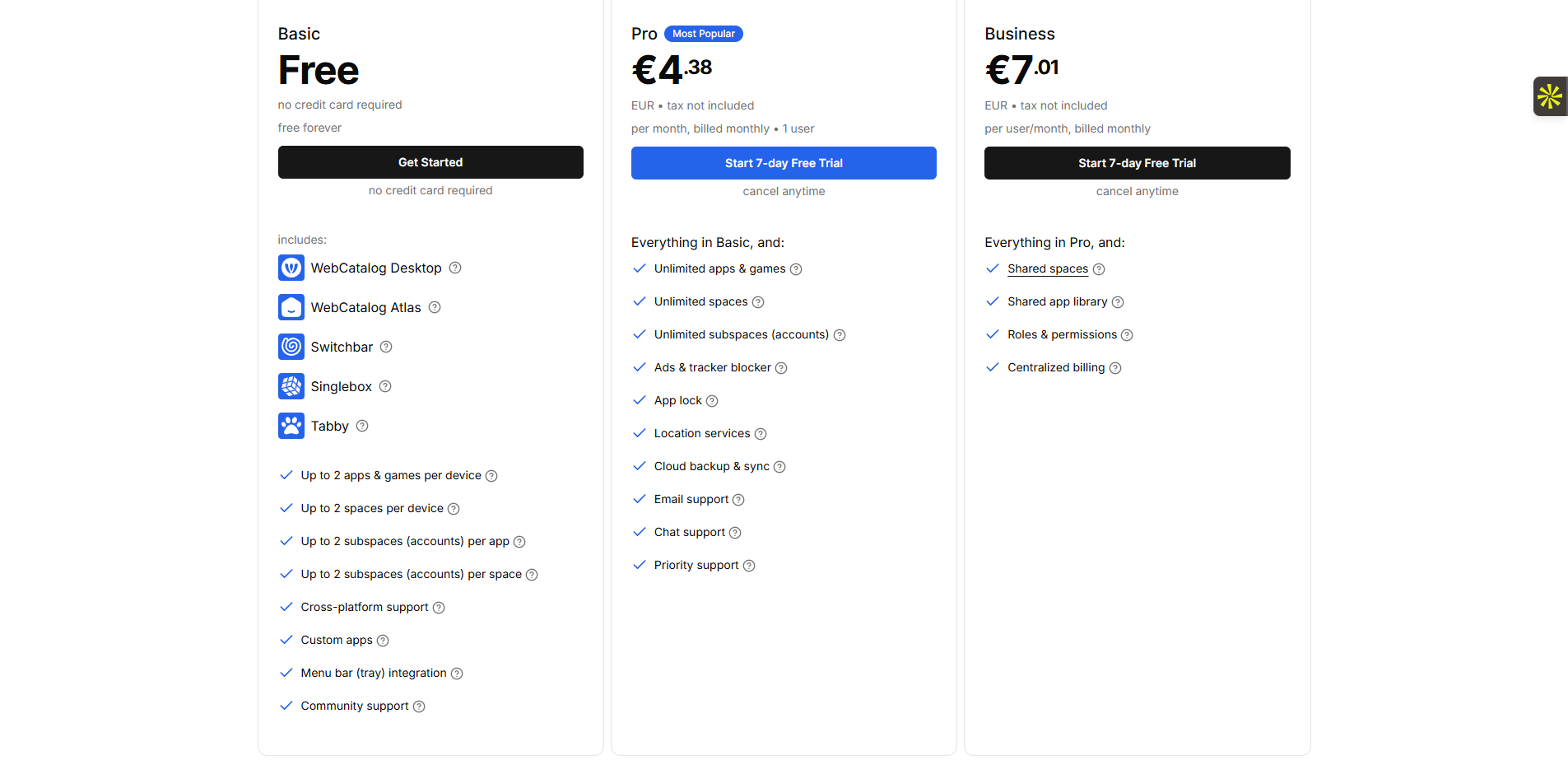Screen dimensions: 1568x765
Task: Click help icon next to Cloud backup & sync
Action: point(779,467)
